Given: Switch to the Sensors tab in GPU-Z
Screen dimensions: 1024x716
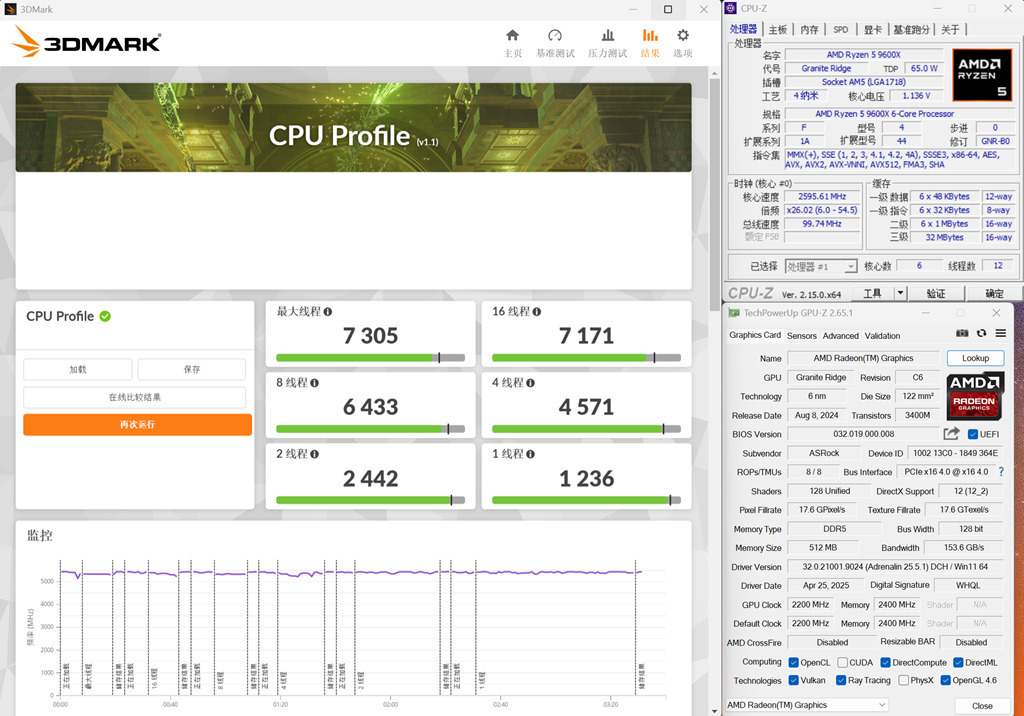Looking at the screenshot, I should tap(801, 336).
